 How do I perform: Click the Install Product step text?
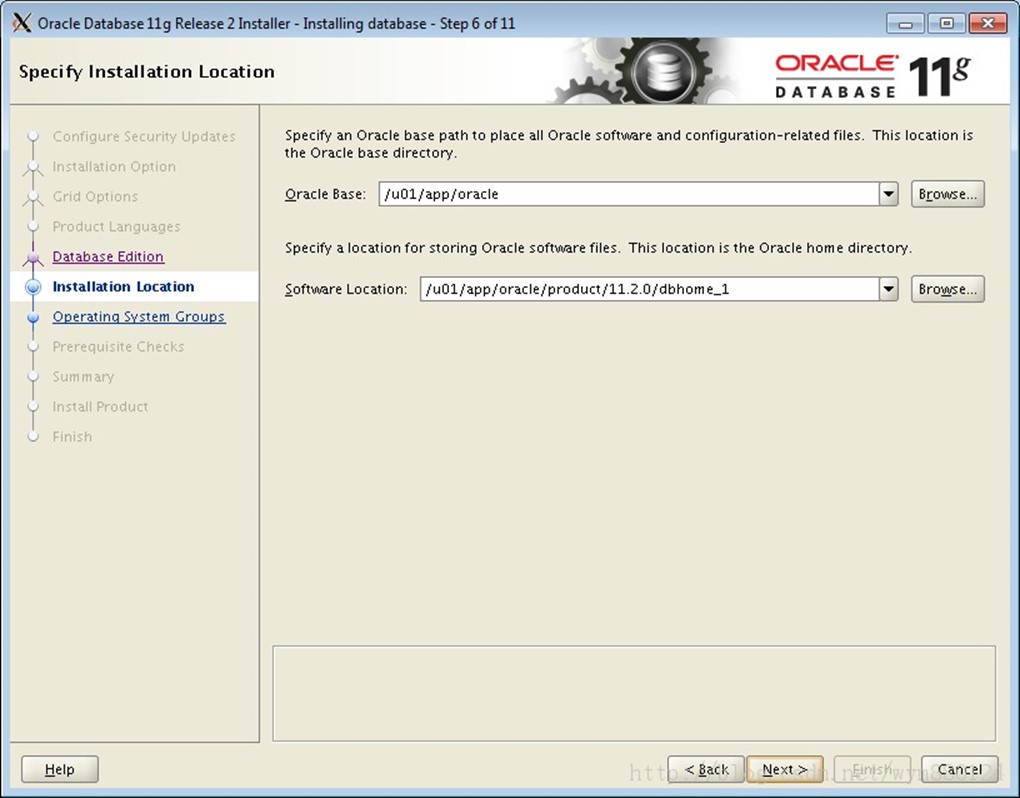100,406
